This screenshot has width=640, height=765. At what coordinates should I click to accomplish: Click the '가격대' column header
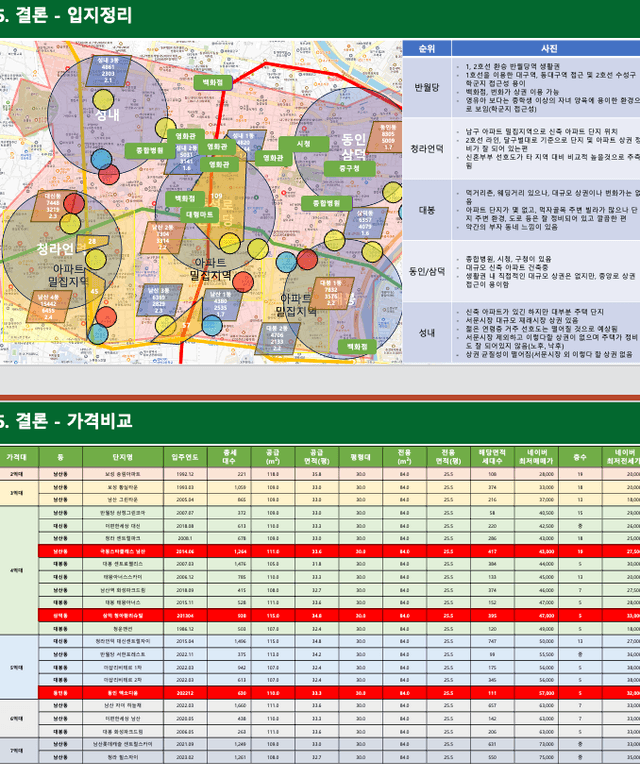(17, 457)
